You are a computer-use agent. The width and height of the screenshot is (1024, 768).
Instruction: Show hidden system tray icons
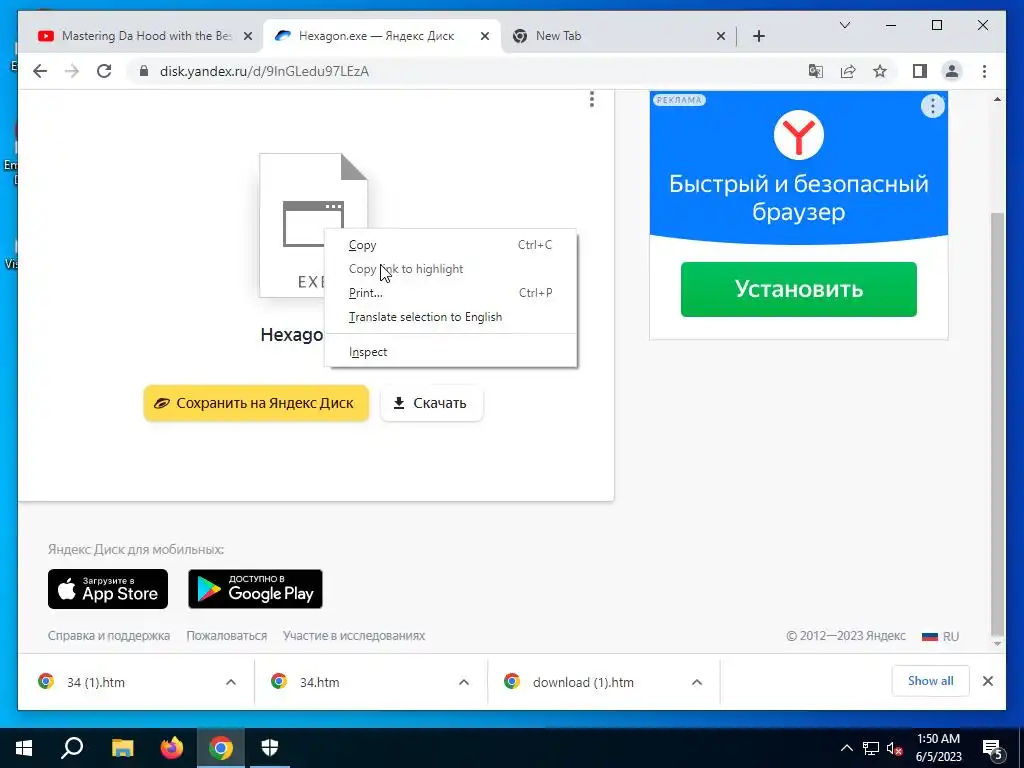tap(846, 748)
